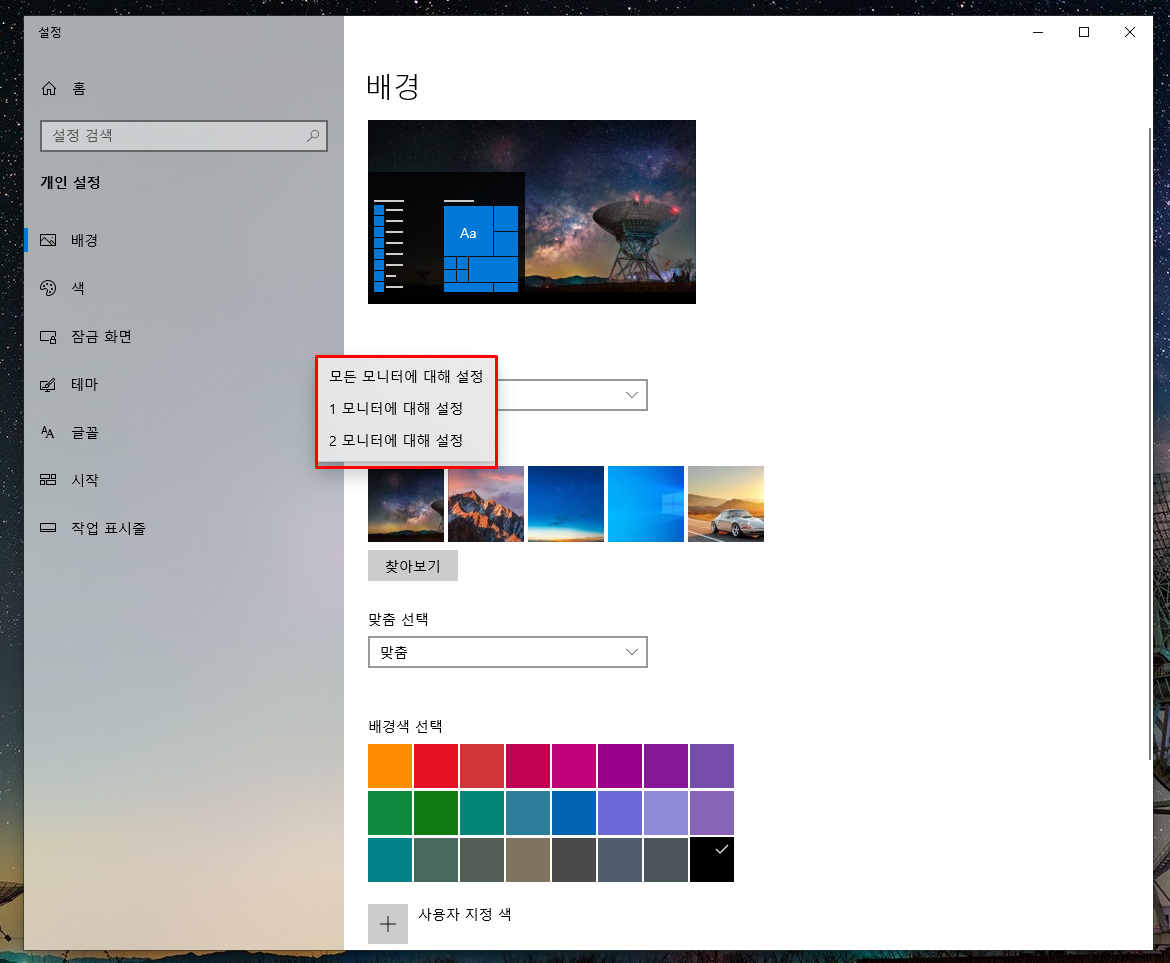Click the 색 palette icon
Image resolution: width=1170 pixels, height=963 pixels.
[x=48, y=288]
